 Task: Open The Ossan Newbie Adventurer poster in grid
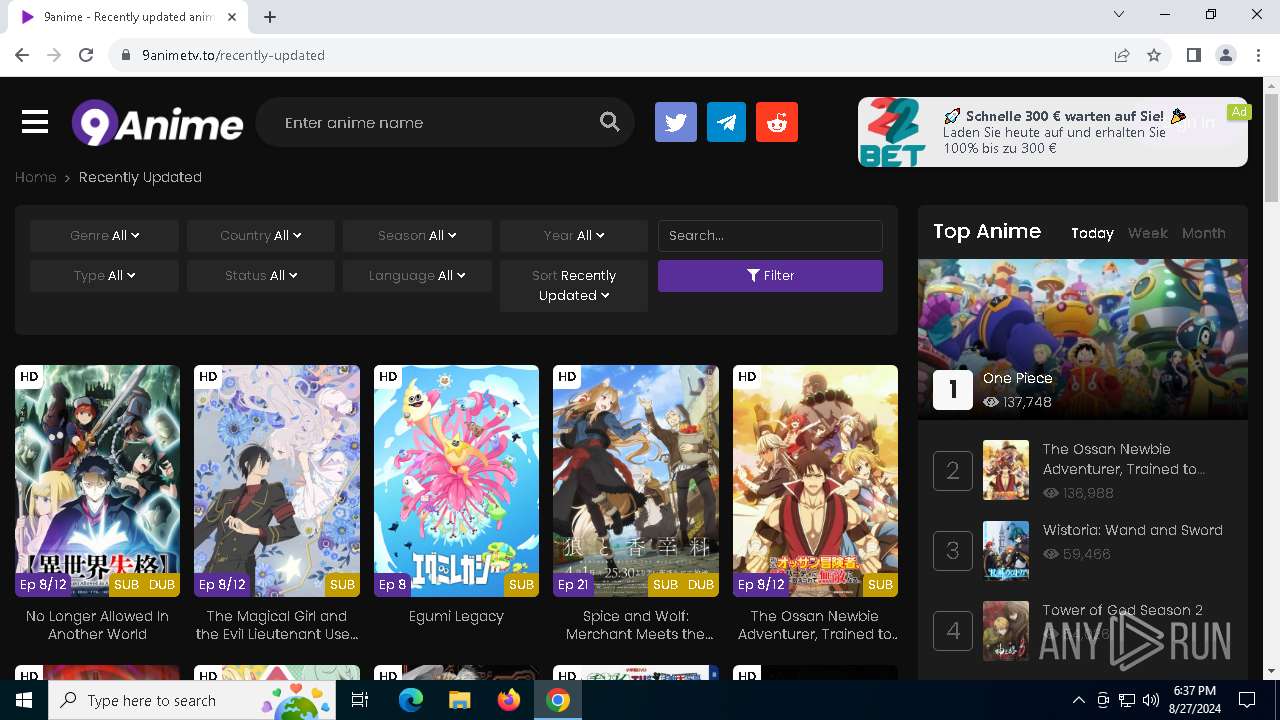coord(815,481)
